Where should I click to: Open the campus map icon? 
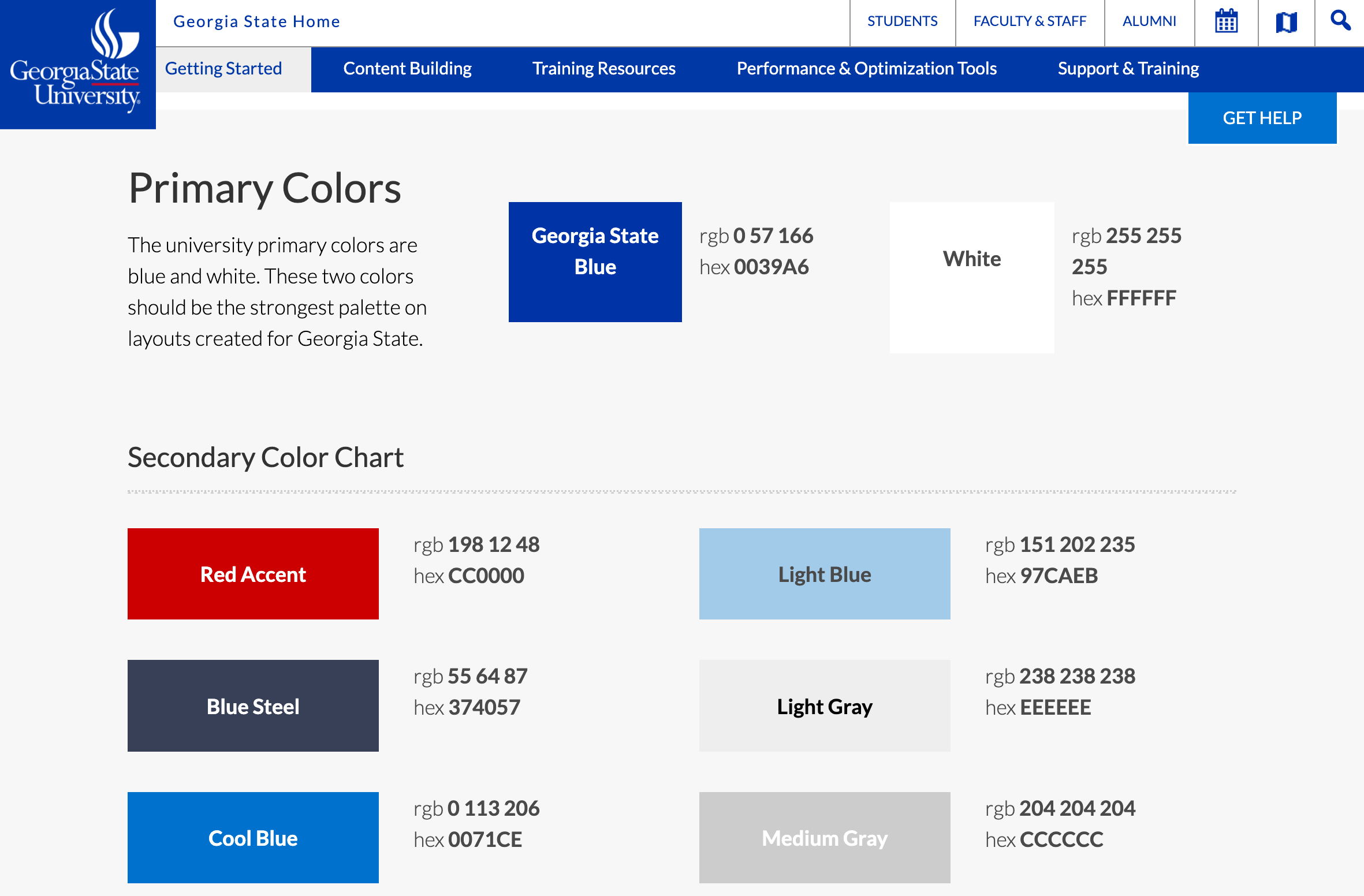(1286, 22)
